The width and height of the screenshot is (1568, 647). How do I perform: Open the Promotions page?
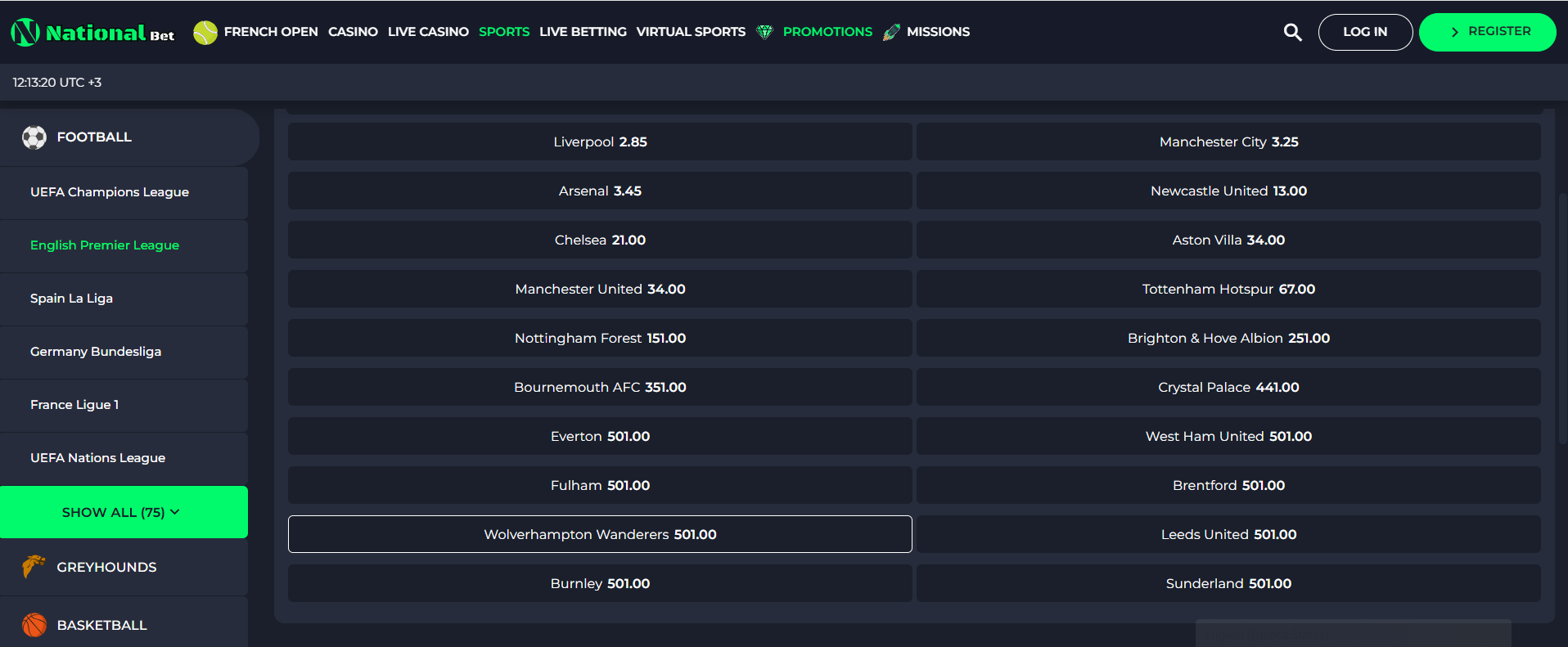coord(827,32)
